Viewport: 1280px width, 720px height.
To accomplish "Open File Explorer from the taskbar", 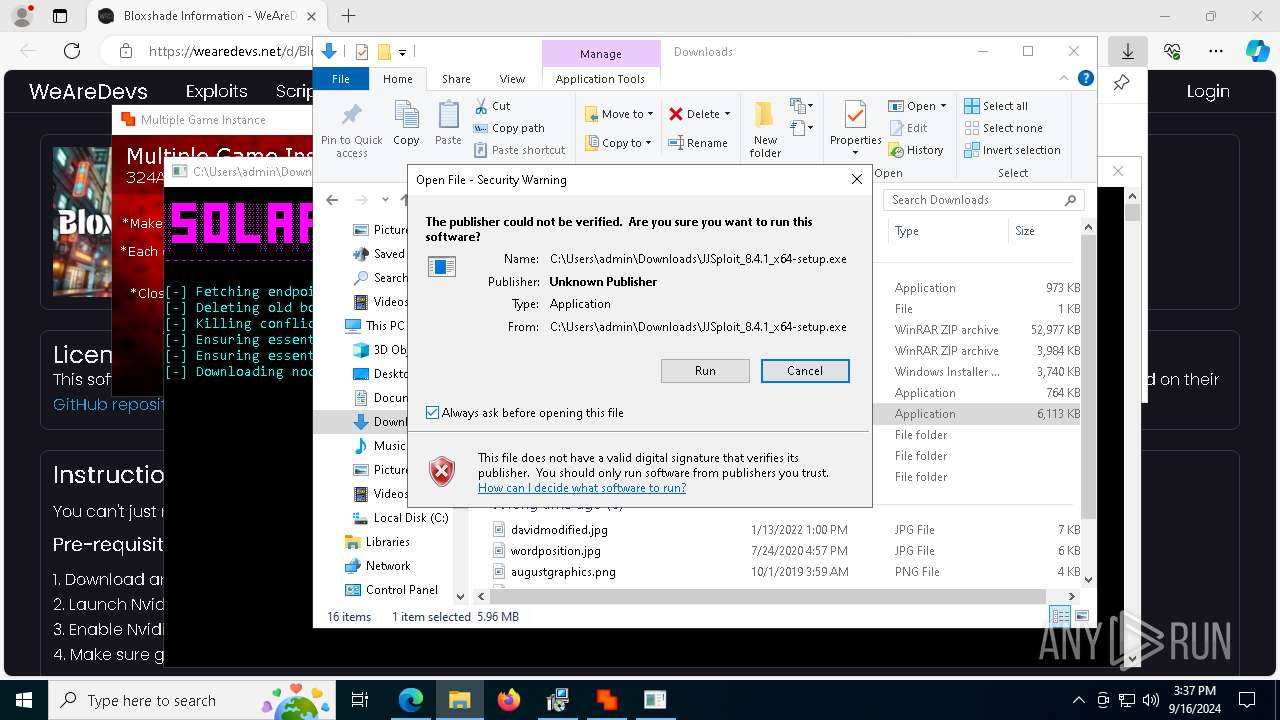I will point(459,700).
